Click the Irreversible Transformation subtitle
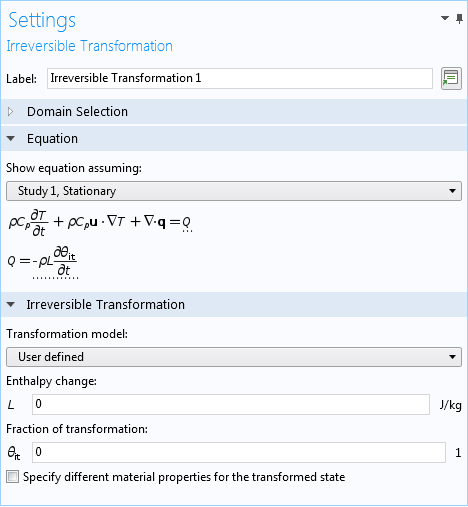This screenshot has height=507, width=468. (x=89, y=46)
